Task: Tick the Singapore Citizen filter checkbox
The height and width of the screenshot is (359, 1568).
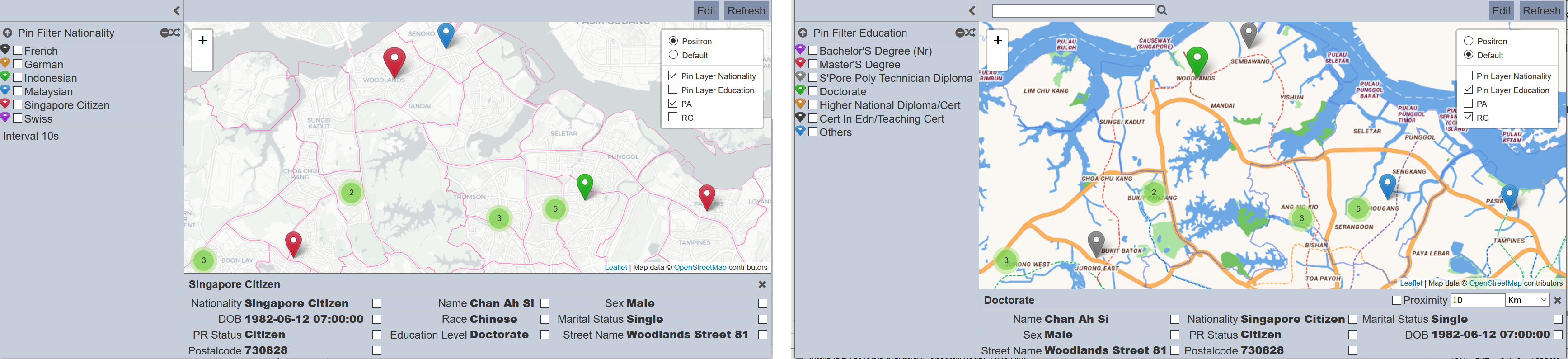Action: click(18, 105)
